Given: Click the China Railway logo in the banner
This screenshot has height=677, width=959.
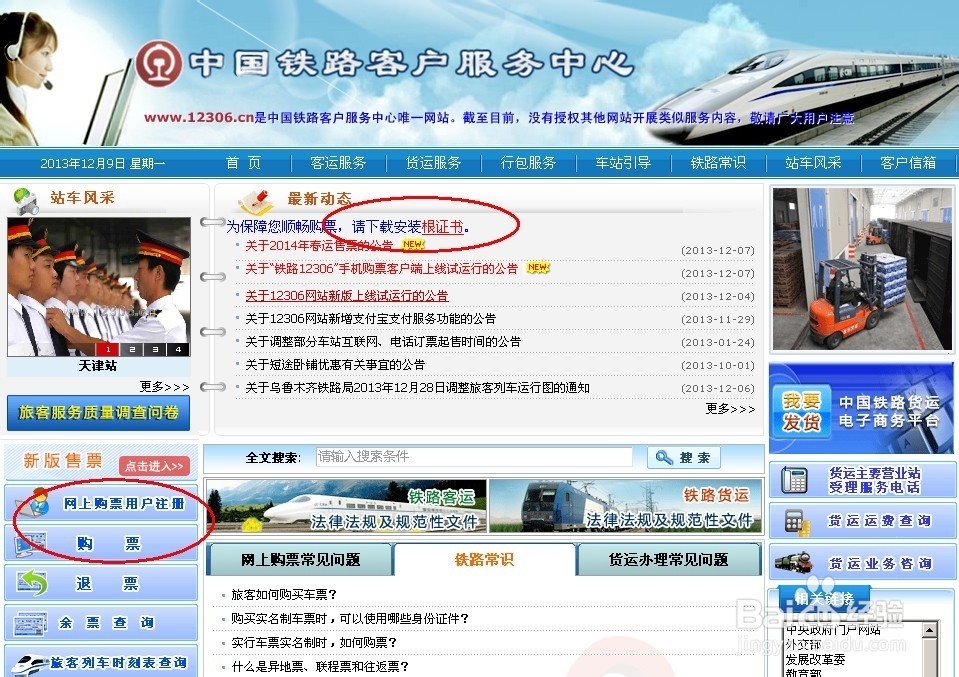Looking at the screenshot, I should pyautogui.click(x=159, y=63).
